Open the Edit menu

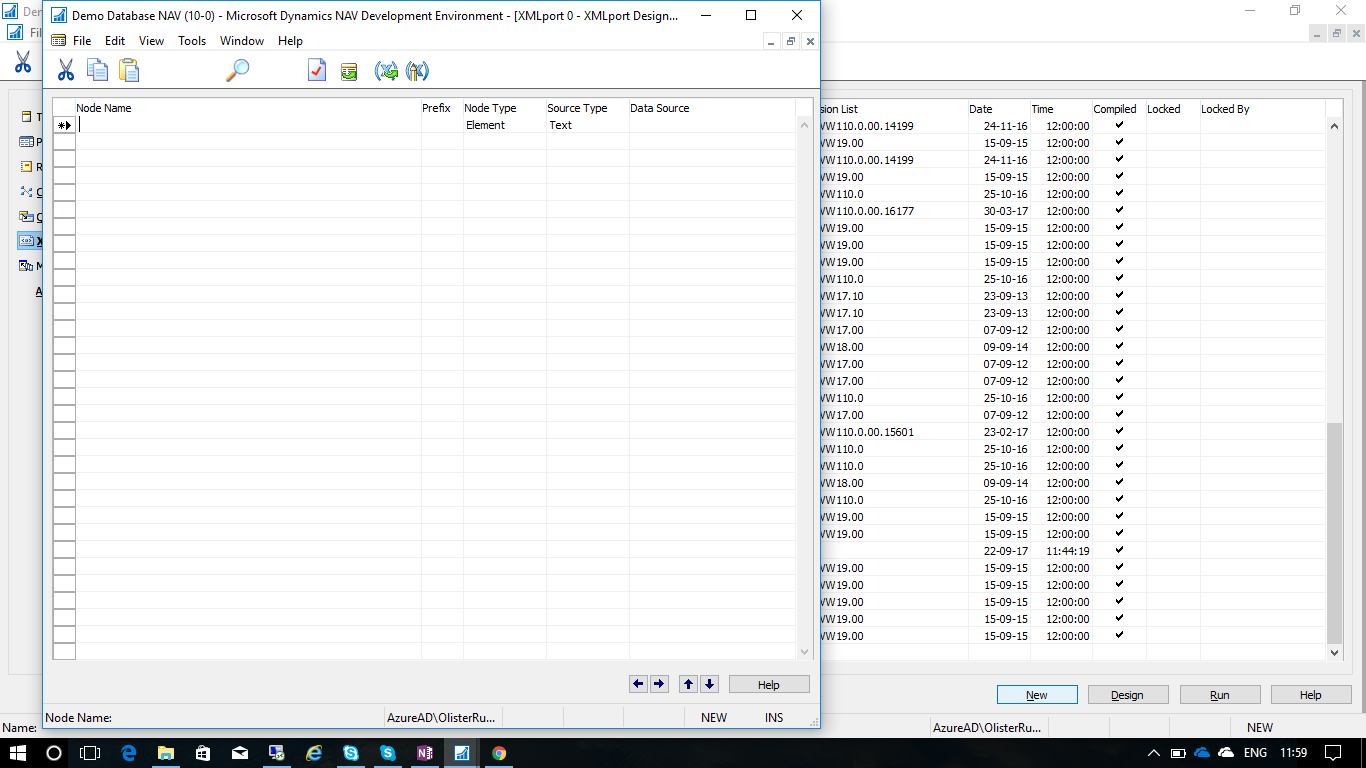tap(115, 41)
